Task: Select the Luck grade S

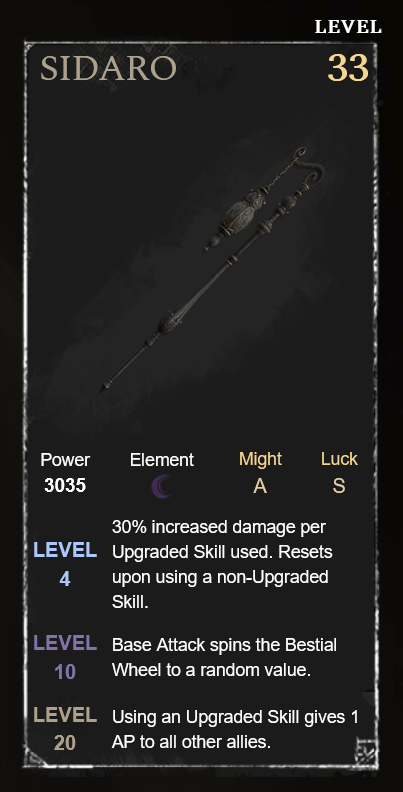Action: (339, 486)
